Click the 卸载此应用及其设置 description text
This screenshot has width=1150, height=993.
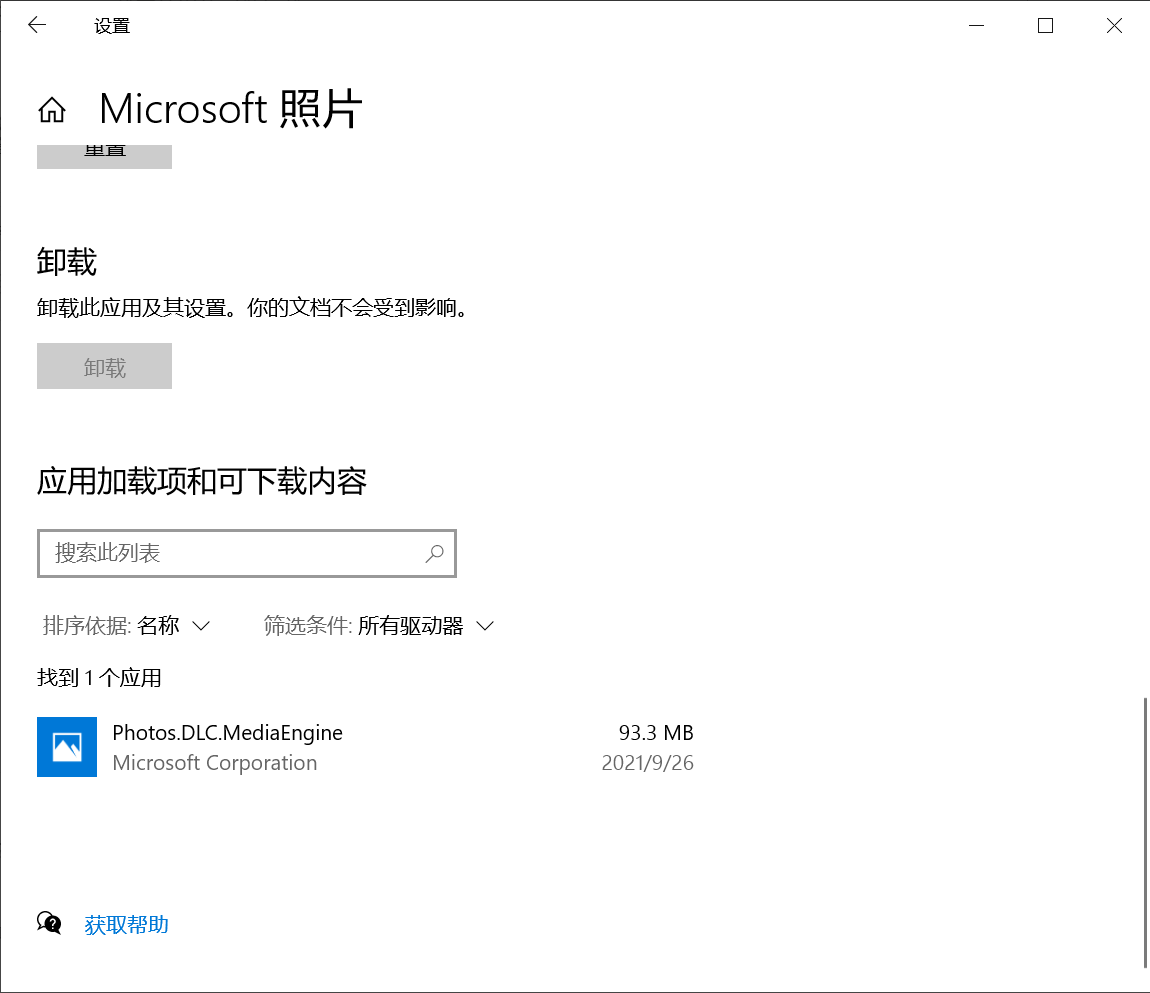(252, 308)
